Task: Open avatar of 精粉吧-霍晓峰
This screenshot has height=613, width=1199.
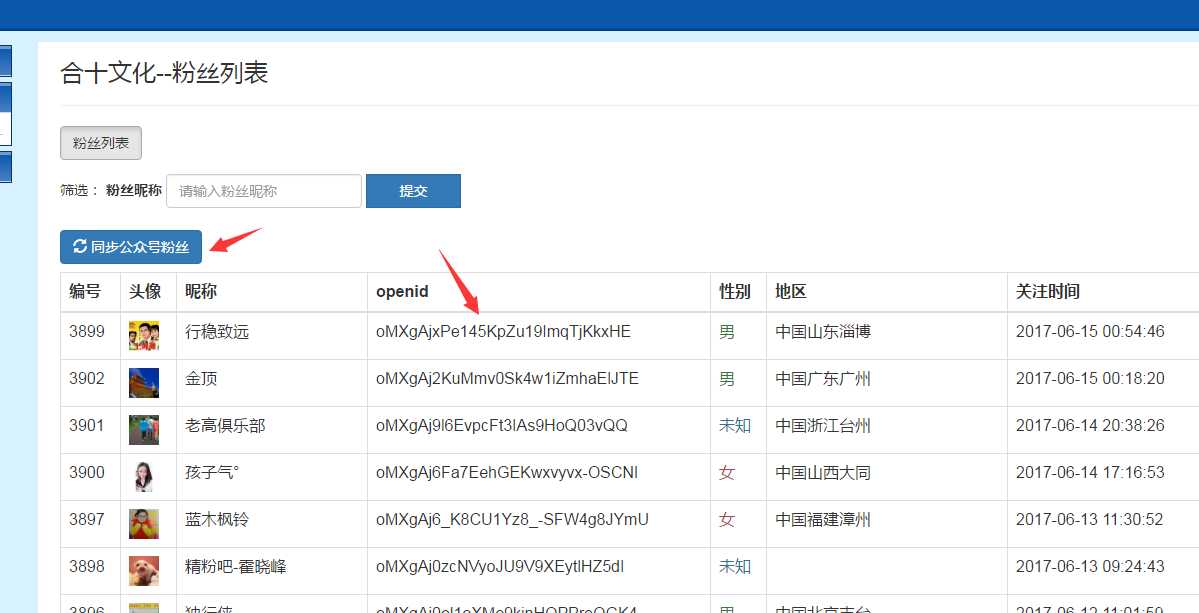Action: click(144, 571)
